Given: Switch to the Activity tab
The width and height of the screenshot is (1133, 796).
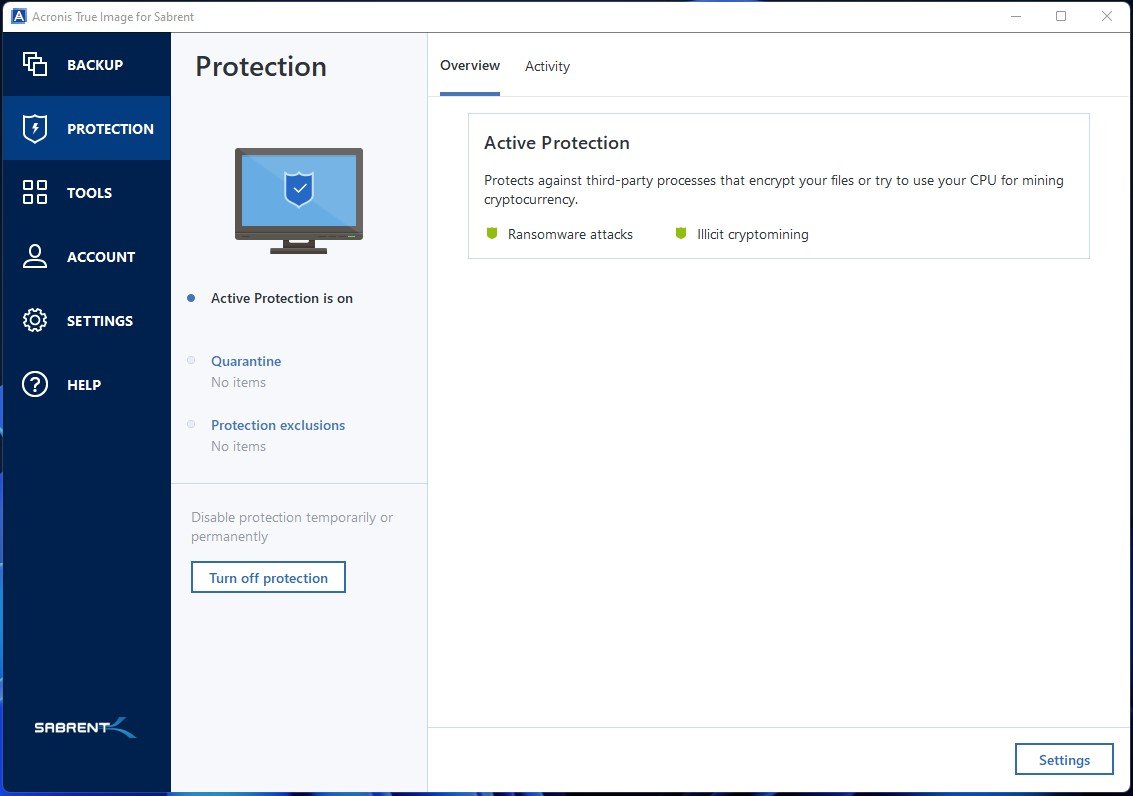Looking at the screenshot, I should click(547, 66).
